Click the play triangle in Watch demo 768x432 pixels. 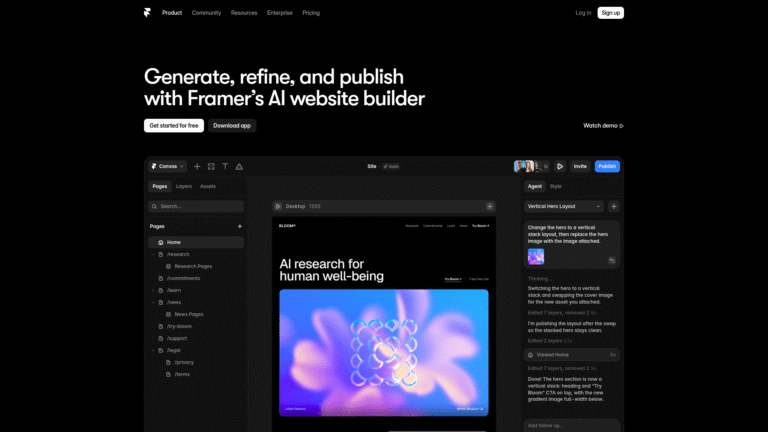(622, 126)
